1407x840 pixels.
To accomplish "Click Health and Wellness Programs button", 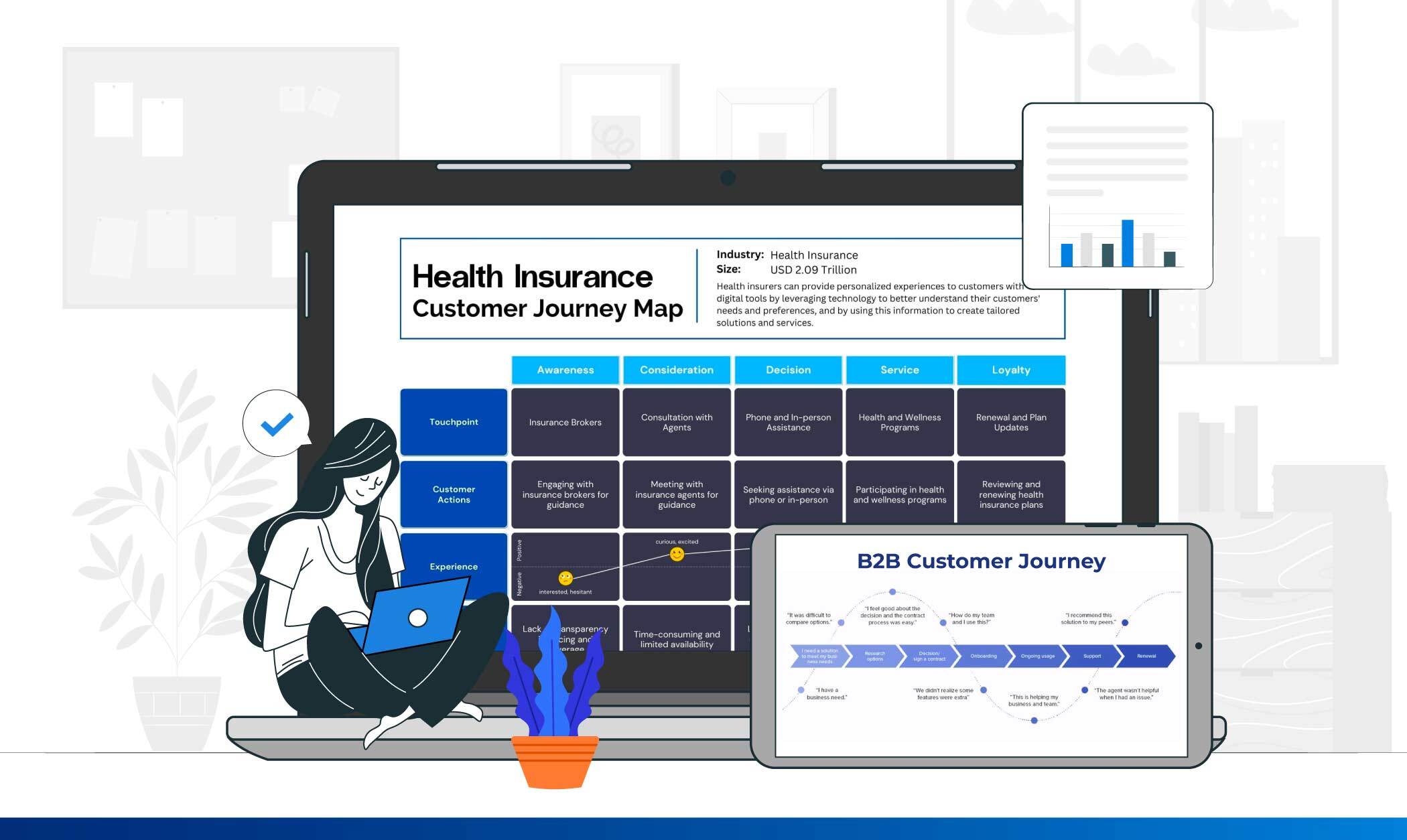I will point(898,420).
